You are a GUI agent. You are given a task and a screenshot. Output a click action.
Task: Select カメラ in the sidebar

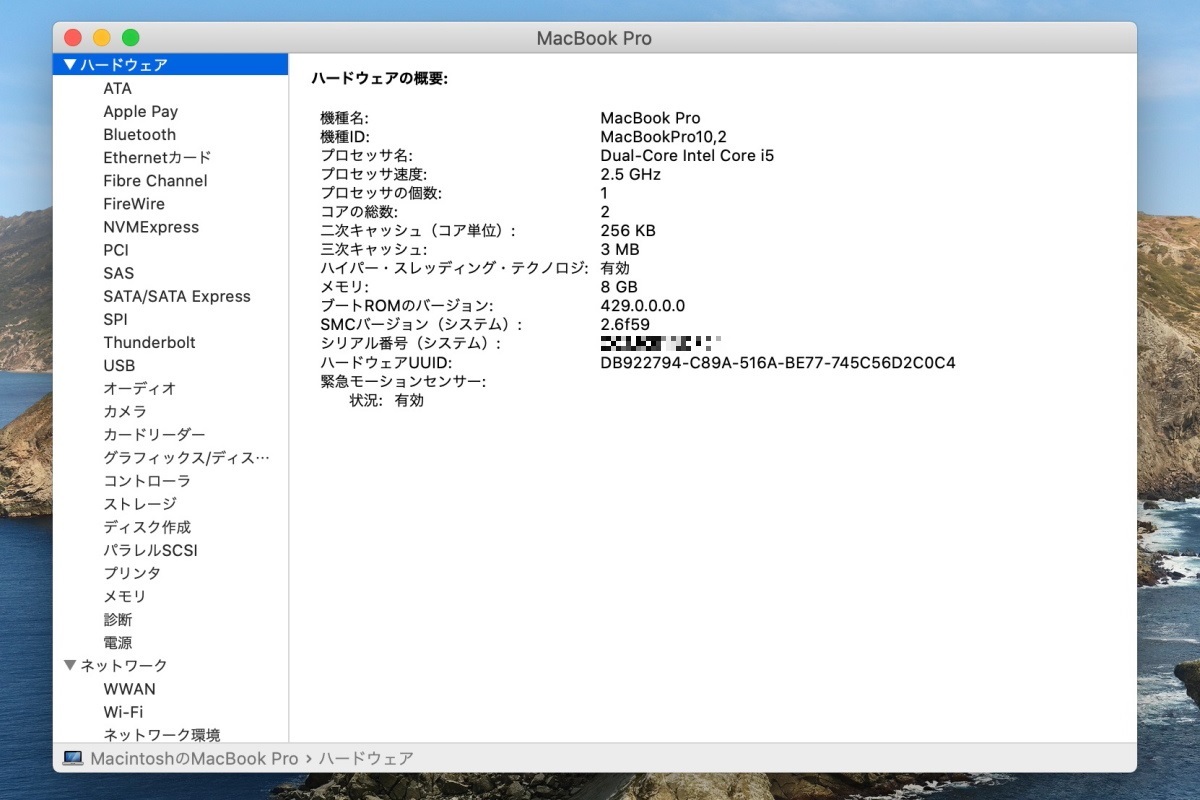point(125,412)
